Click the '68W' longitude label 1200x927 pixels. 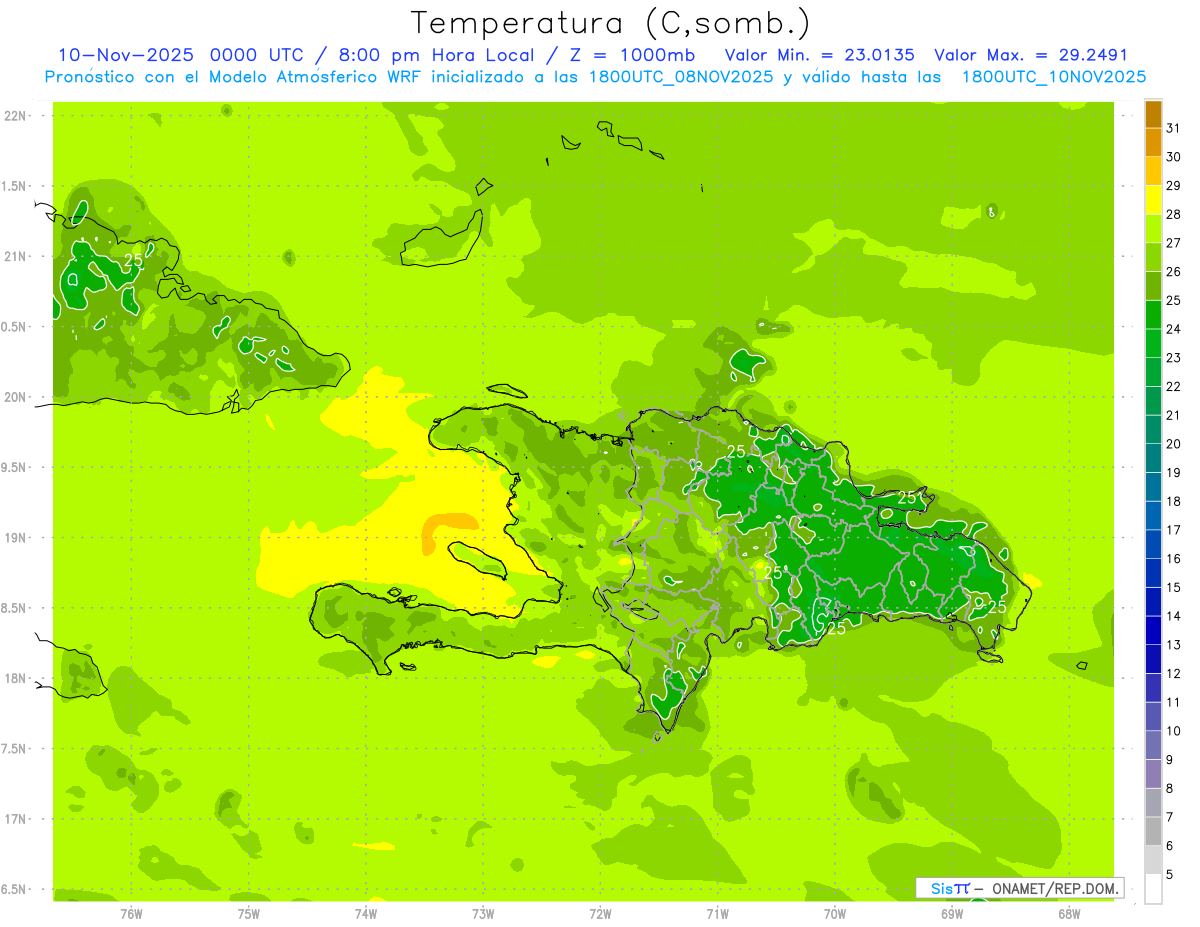pos(1069,913)
